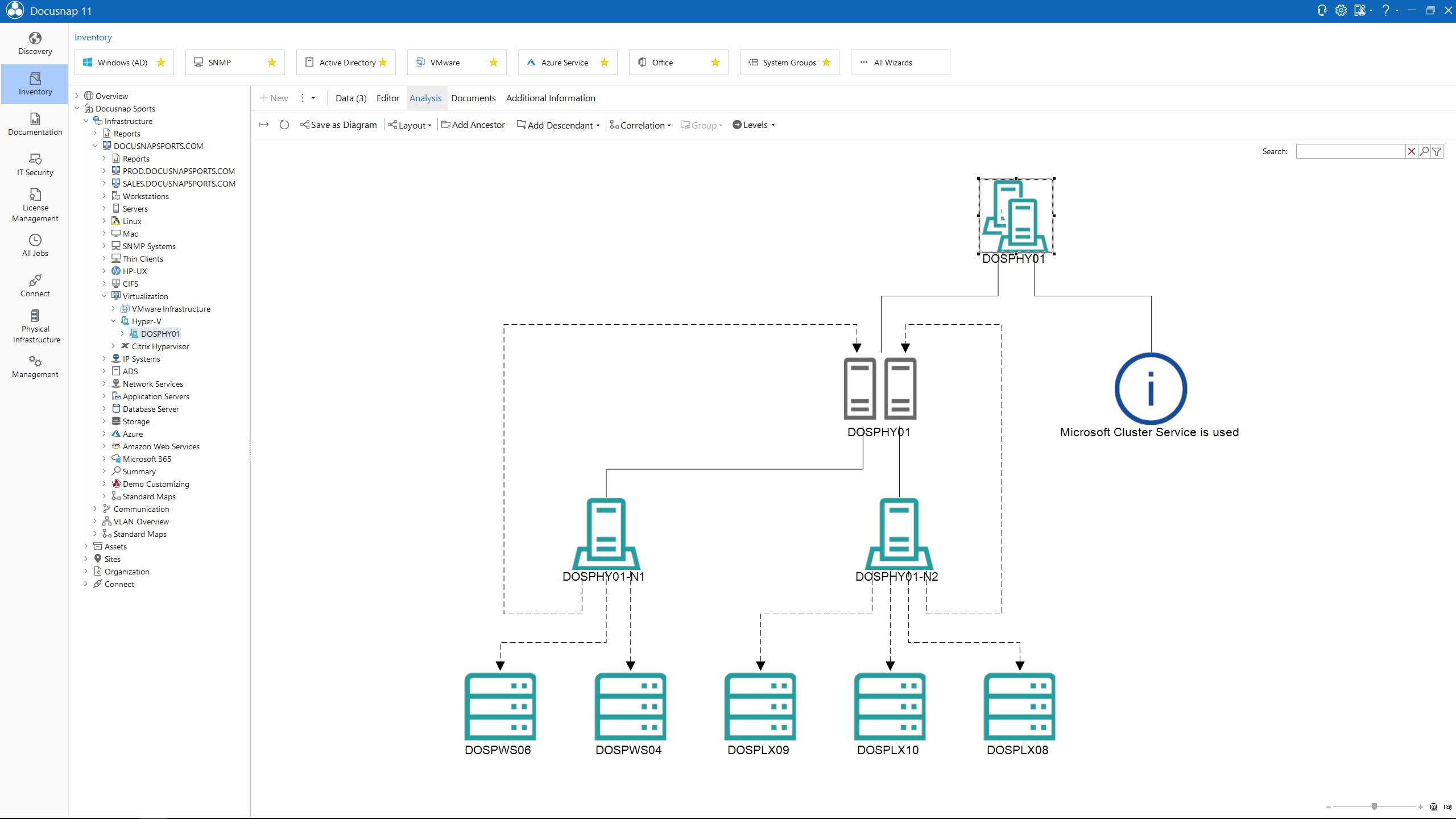Image resolution: width=1456 pixels, height=819 pixels.
Task: Select the DOSPWS04 virtual machine node
Action: 630,706
